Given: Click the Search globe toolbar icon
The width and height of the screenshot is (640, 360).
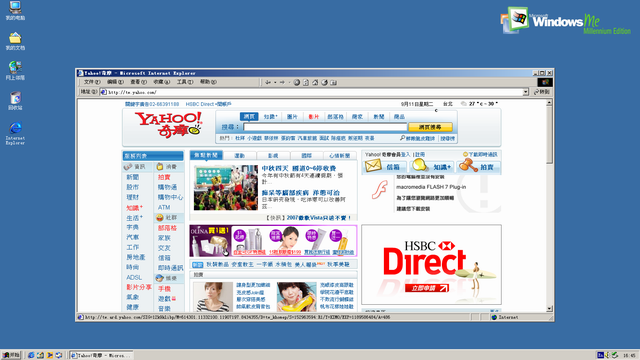Looking at the screenshot, I should coord(324,82).
